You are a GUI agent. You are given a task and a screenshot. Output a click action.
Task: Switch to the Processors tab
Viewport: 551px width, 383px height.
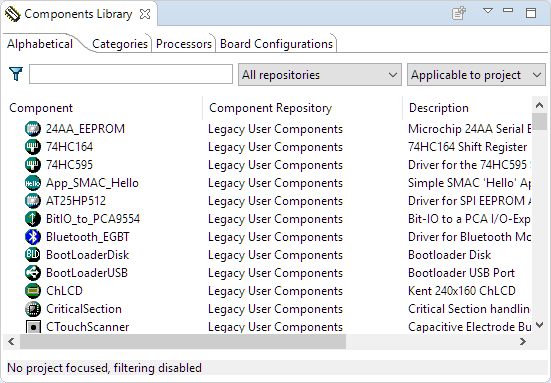click(x=184, y=44)
